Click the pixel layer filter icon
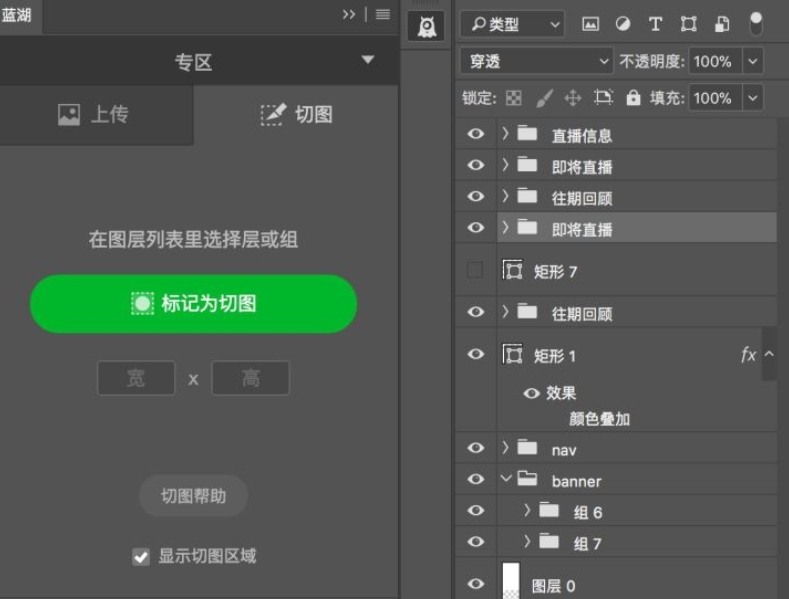Image resolution: width=789 pixels, height=599 pixels. 590,24
